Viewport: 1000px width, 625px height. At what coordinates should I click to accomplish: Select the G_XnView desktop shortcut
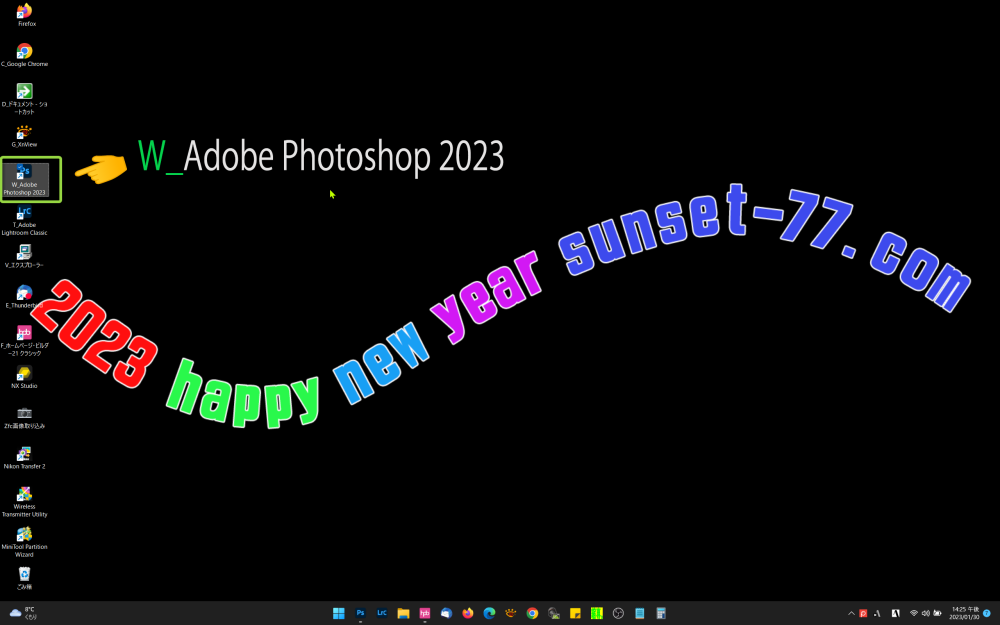24,136
